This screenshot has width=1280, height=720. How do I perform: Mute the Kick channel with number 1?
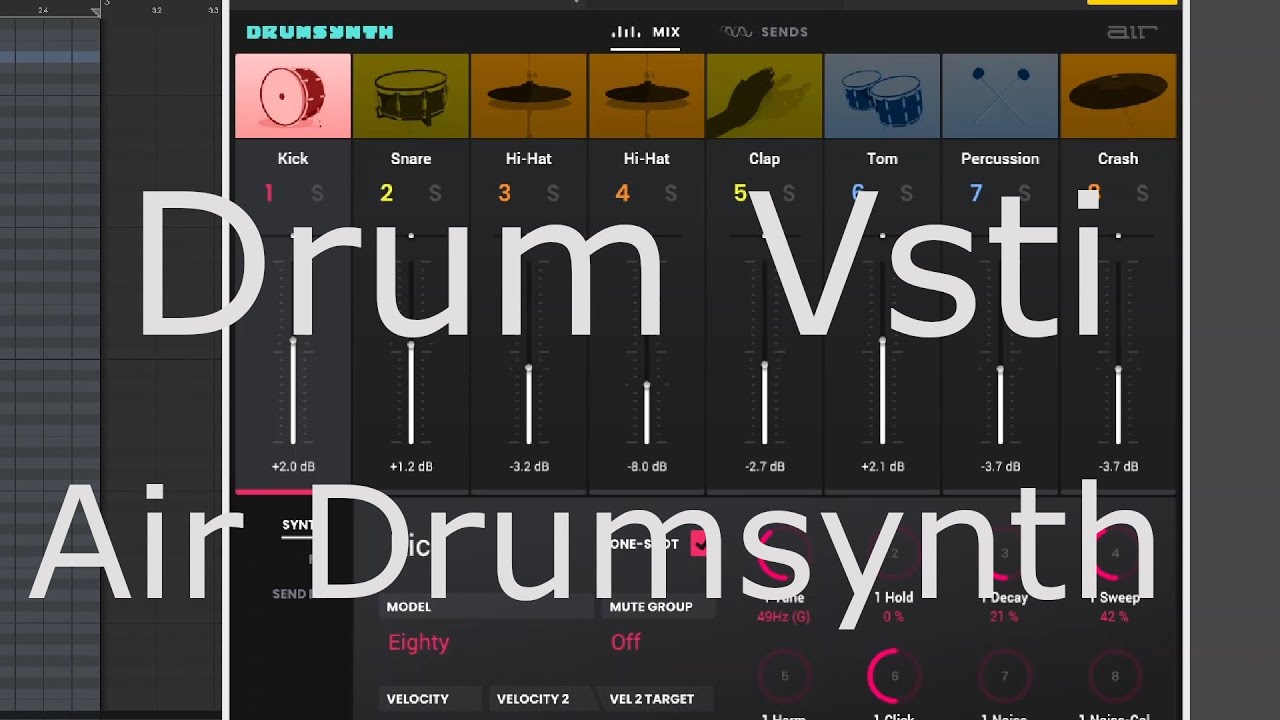click(269, 193)
